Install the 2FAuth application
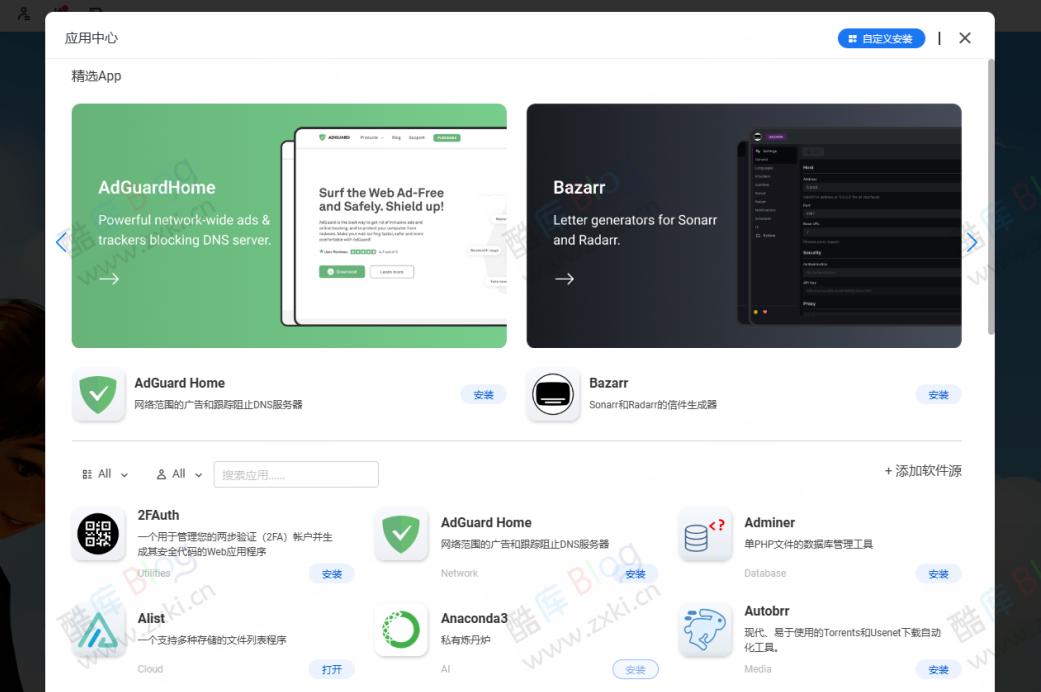Viewport: 1041px width, 692px height. pos(333,574)
